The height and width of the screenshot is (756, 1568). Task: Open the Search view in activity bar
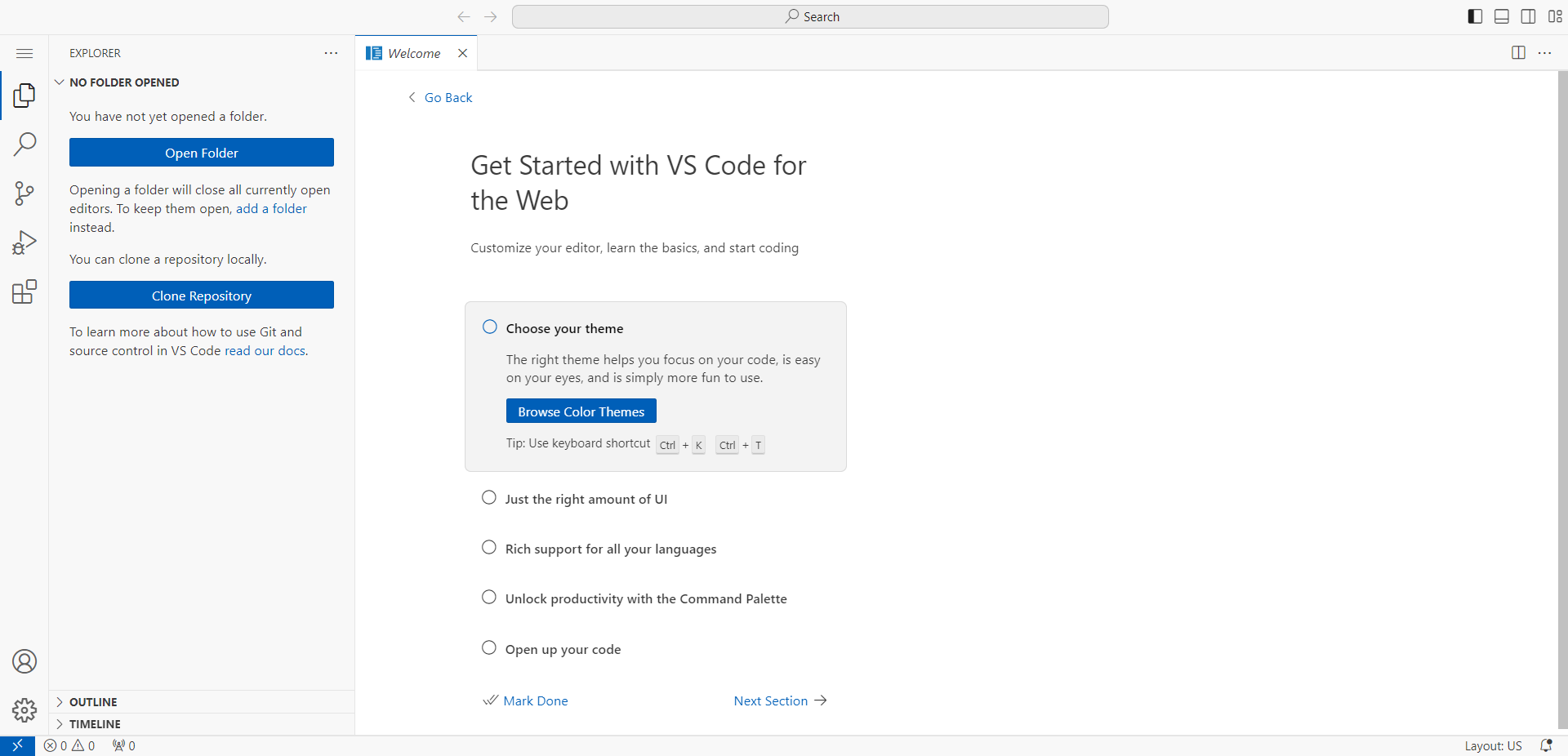[24, 145]
